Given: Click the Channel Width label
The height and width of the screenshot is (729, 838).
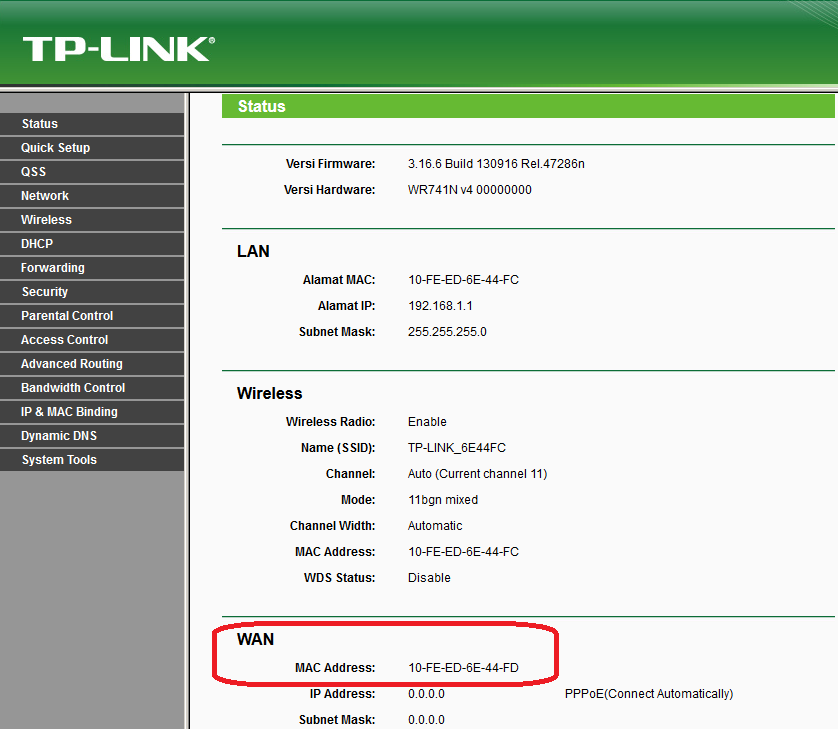Looking at the screenshot, I should pos(332,526).
